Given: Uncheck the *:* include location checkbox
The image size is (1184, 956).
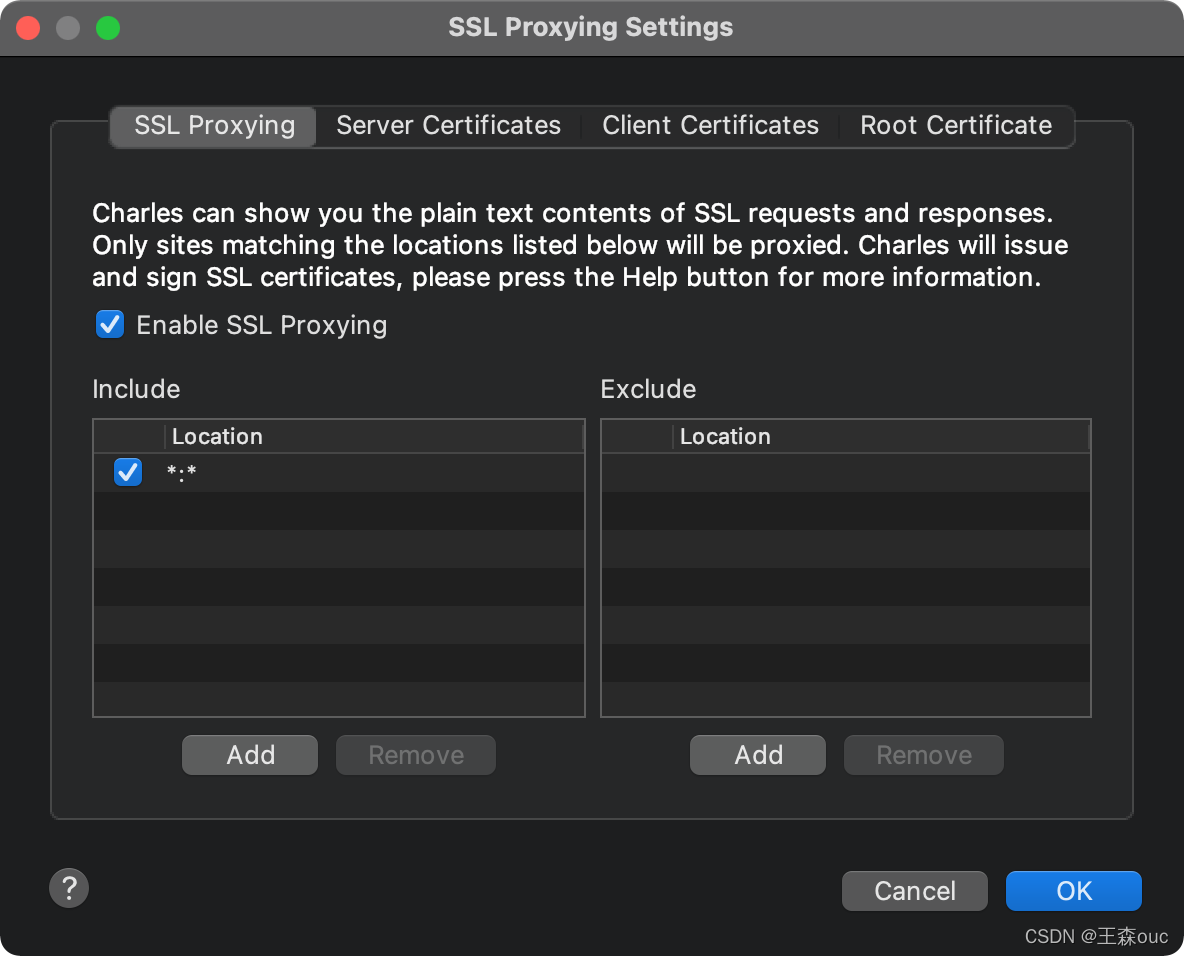Looking at the screenshot, I should click(128, 471).
